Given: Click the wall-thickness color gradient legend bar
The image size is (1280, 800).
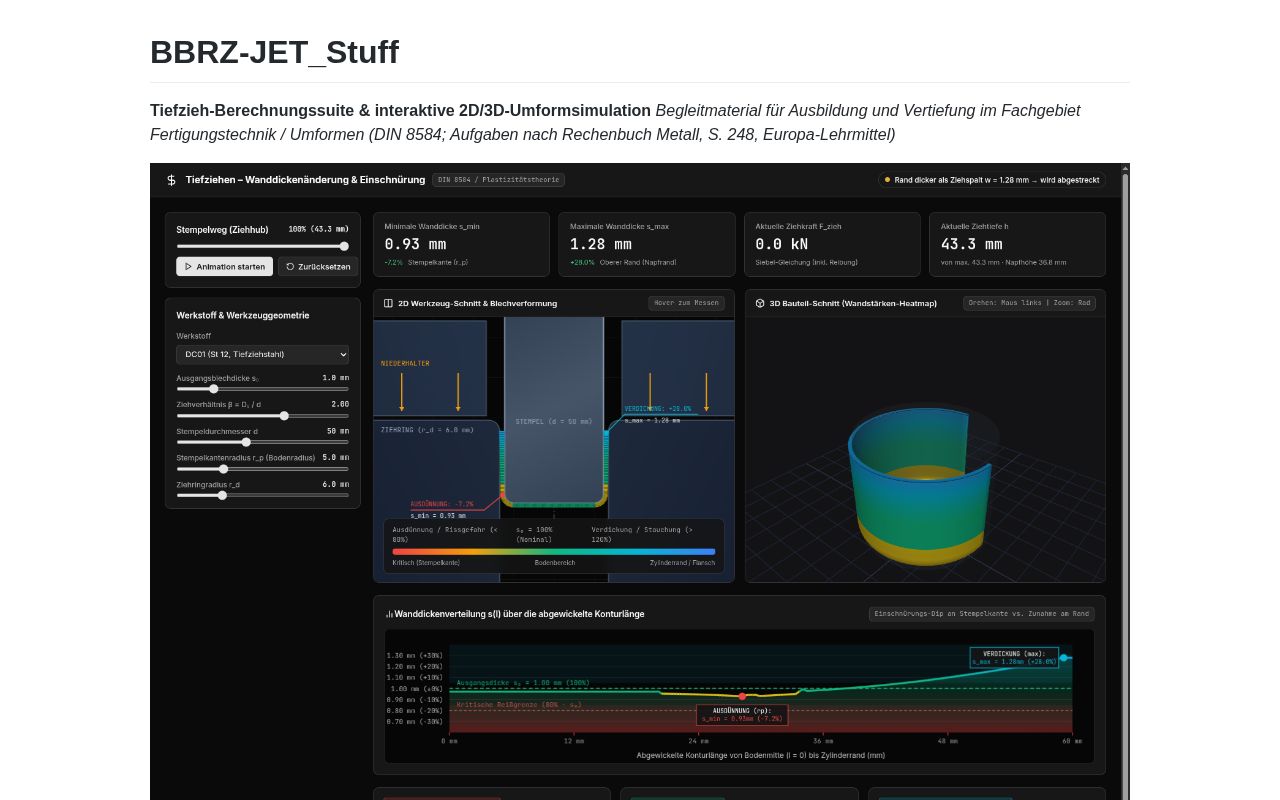Looking at the screenshot, I should click(554, 551).
